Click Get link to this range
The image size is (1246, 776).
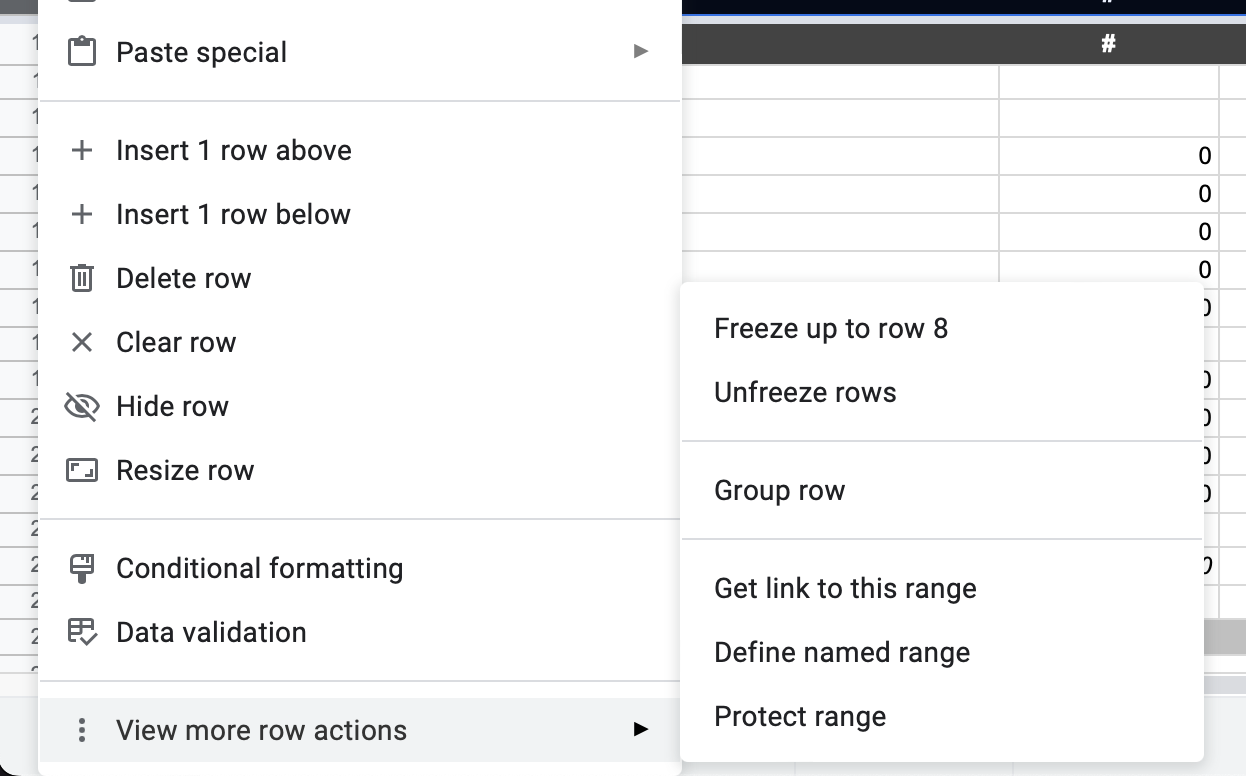pyautogui.click(x=845, y=588)
